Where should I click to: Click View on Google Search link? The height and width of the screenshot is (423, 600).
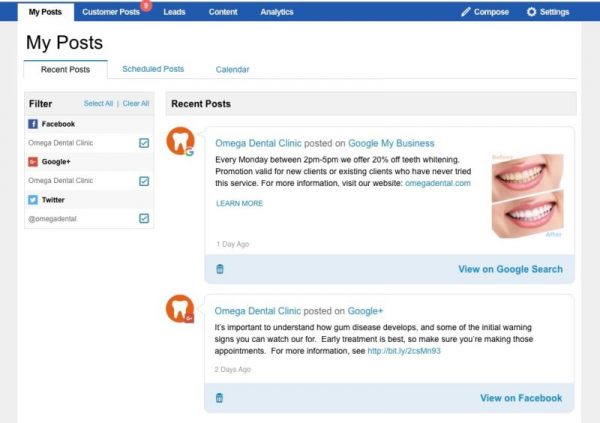[x=510, y=269]
